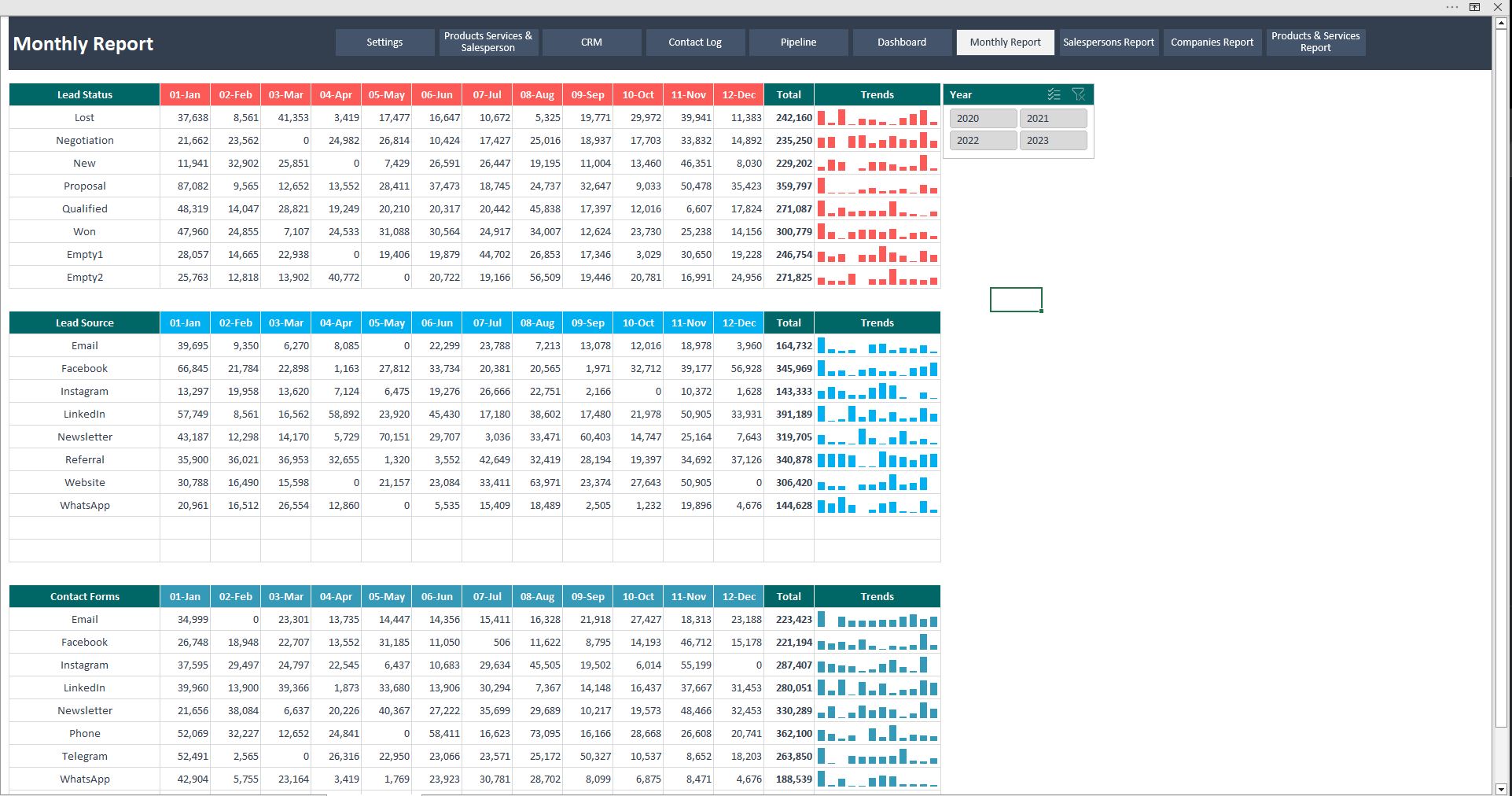Screen dimensions: 1512x796
Task: Click the Lost row trend sparkline
Action: click(x=877, y=118)
